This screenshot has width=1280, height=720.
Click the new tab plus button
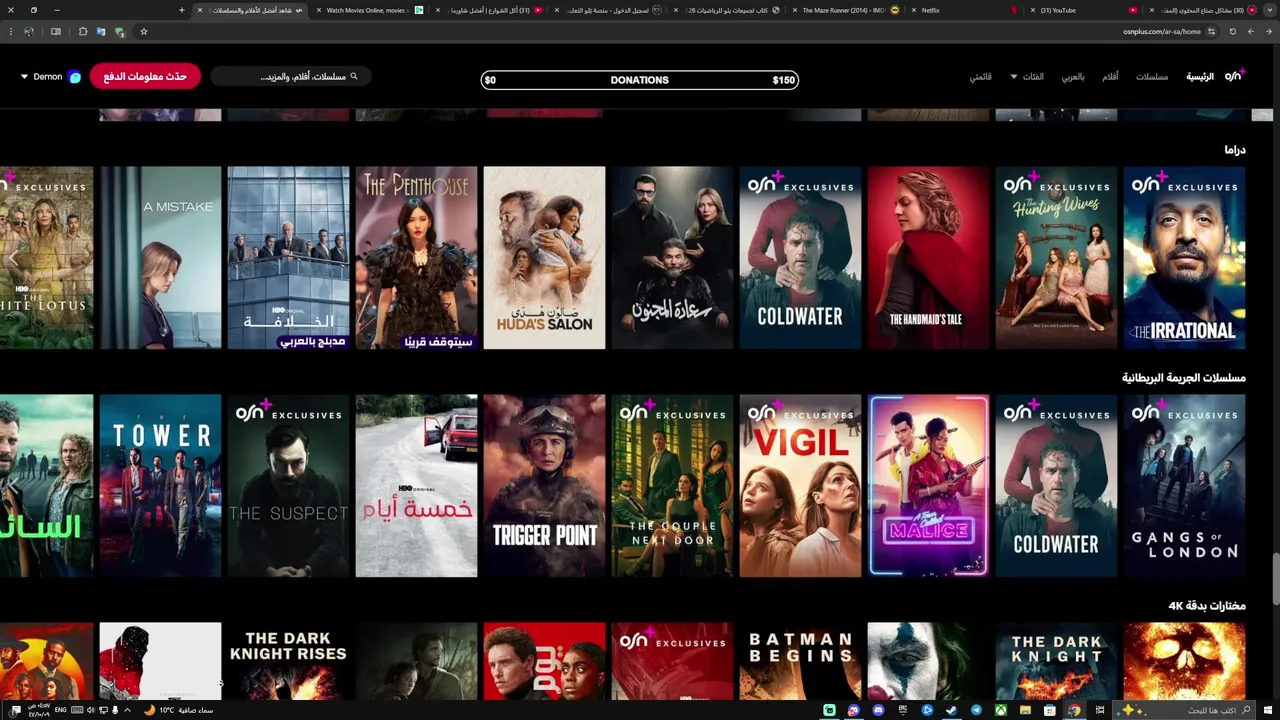pos(181,10)
